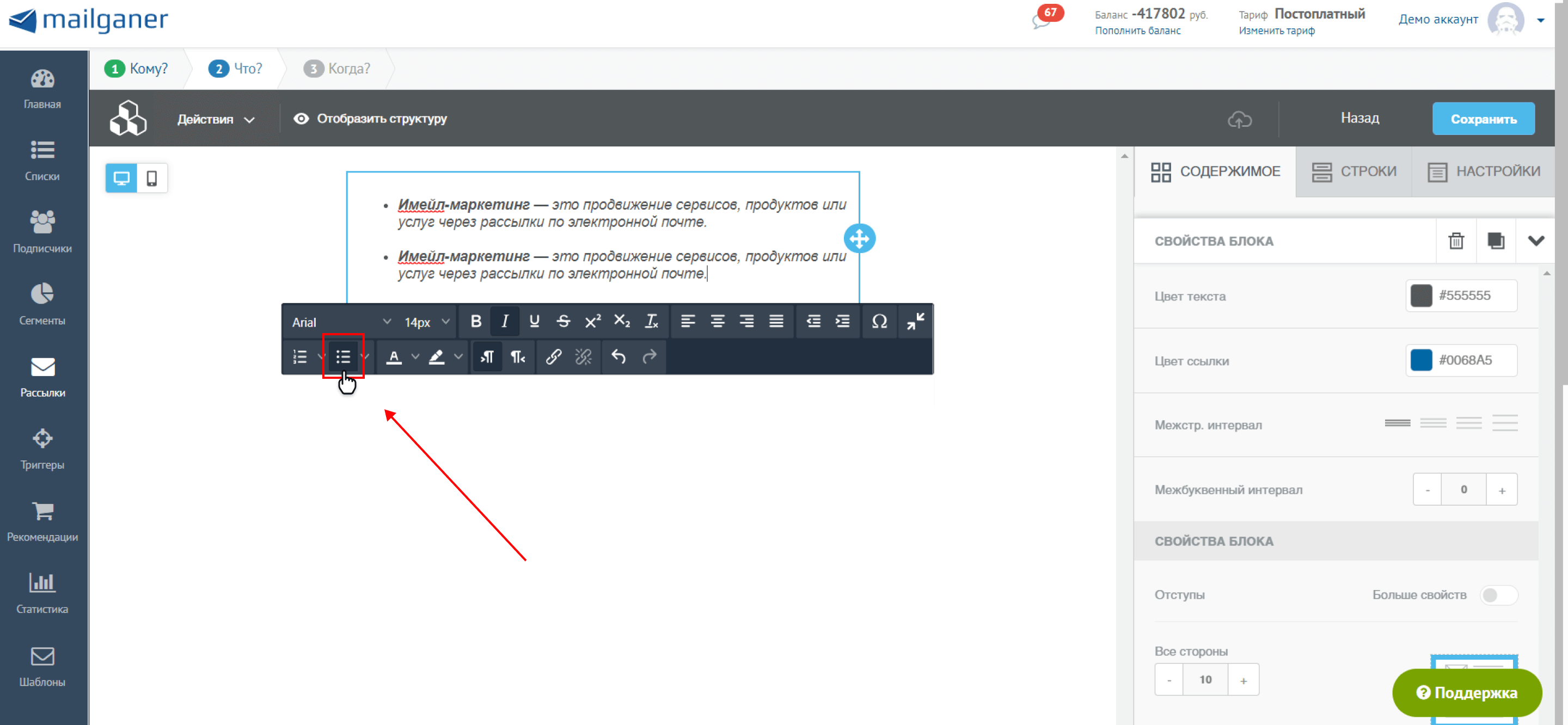Click the insert link icon
The image size is (1568, 725).
click(553, 357)
